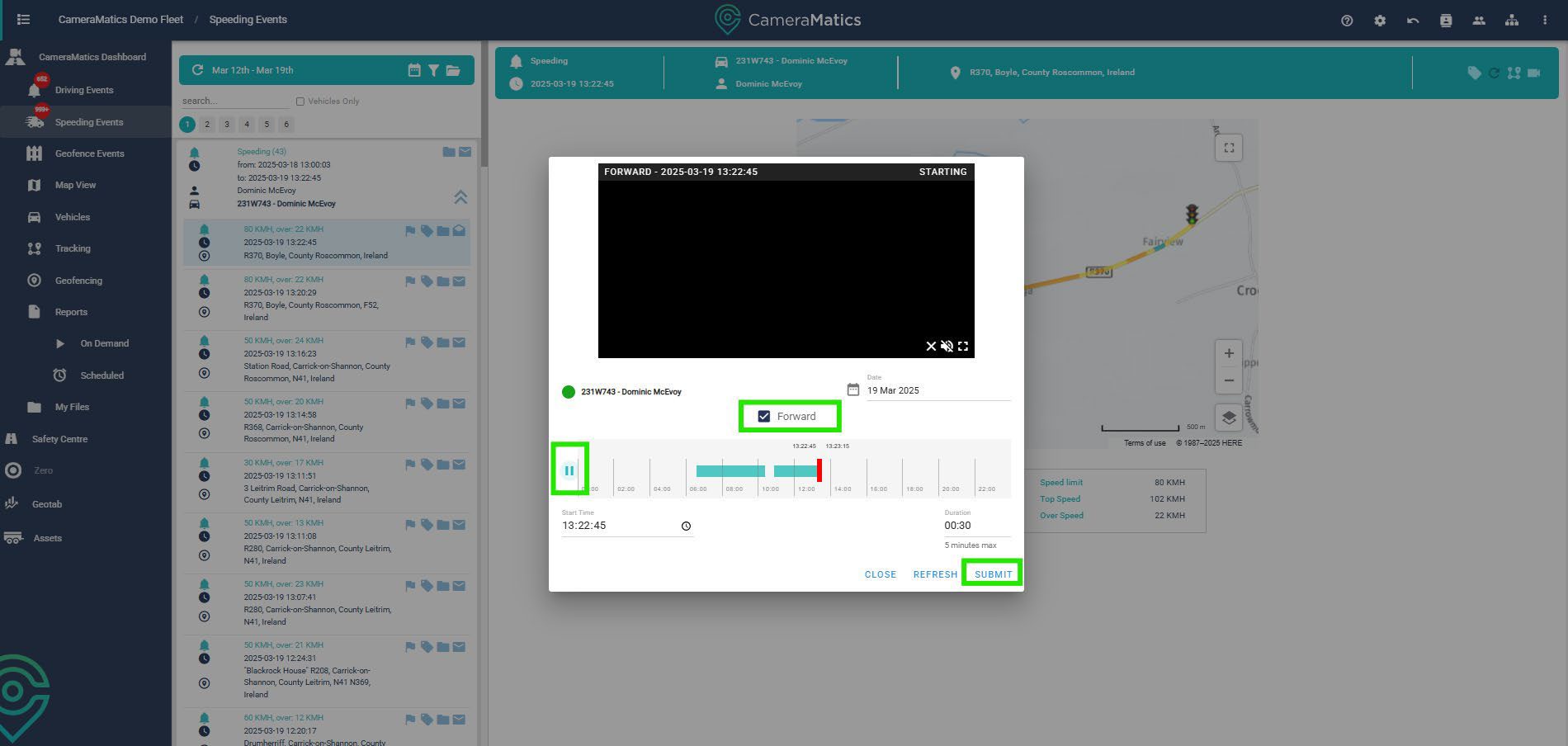Image resolution: width=1568 pixels, height=746 pixels.
Task: Click the Start Time clock icon
Action: tap(686, 526)
